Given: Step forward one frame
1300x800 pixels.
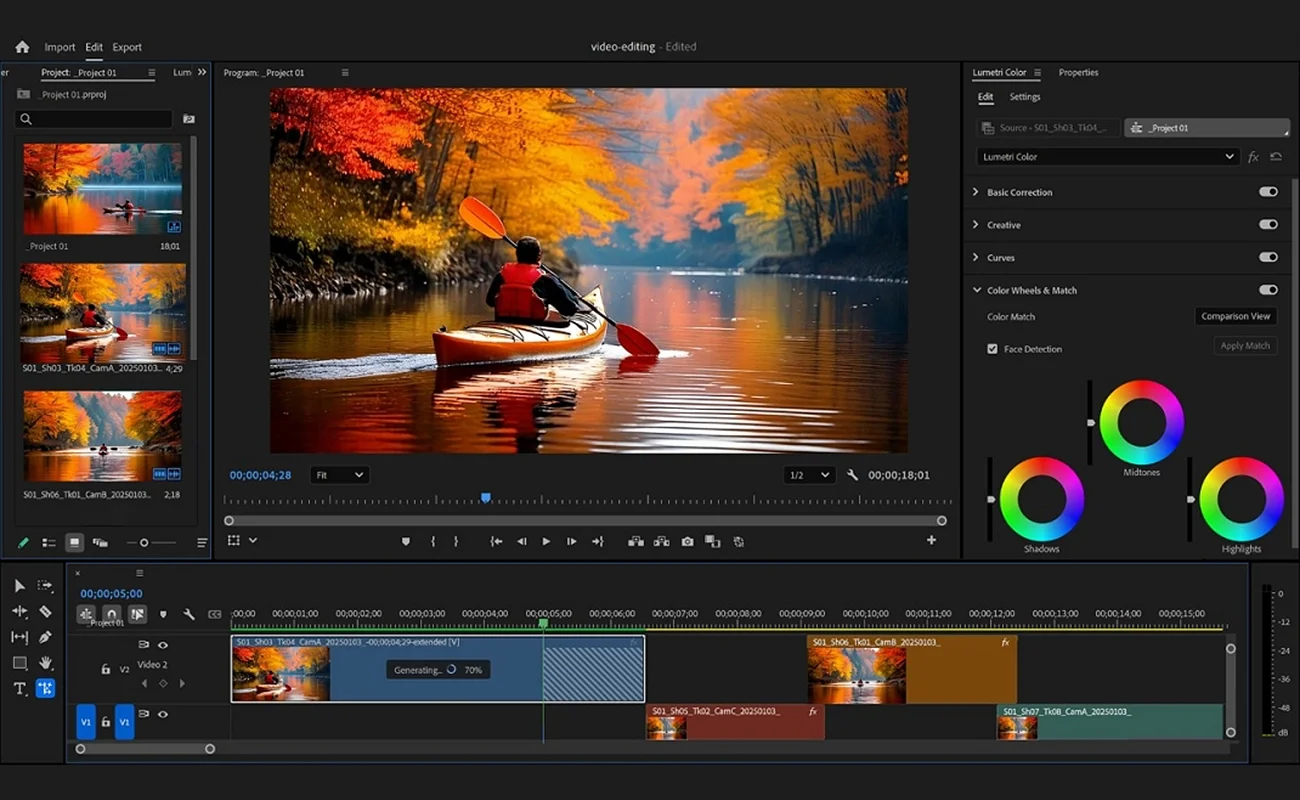Looking at the screenshot, I should pos(572,541).
